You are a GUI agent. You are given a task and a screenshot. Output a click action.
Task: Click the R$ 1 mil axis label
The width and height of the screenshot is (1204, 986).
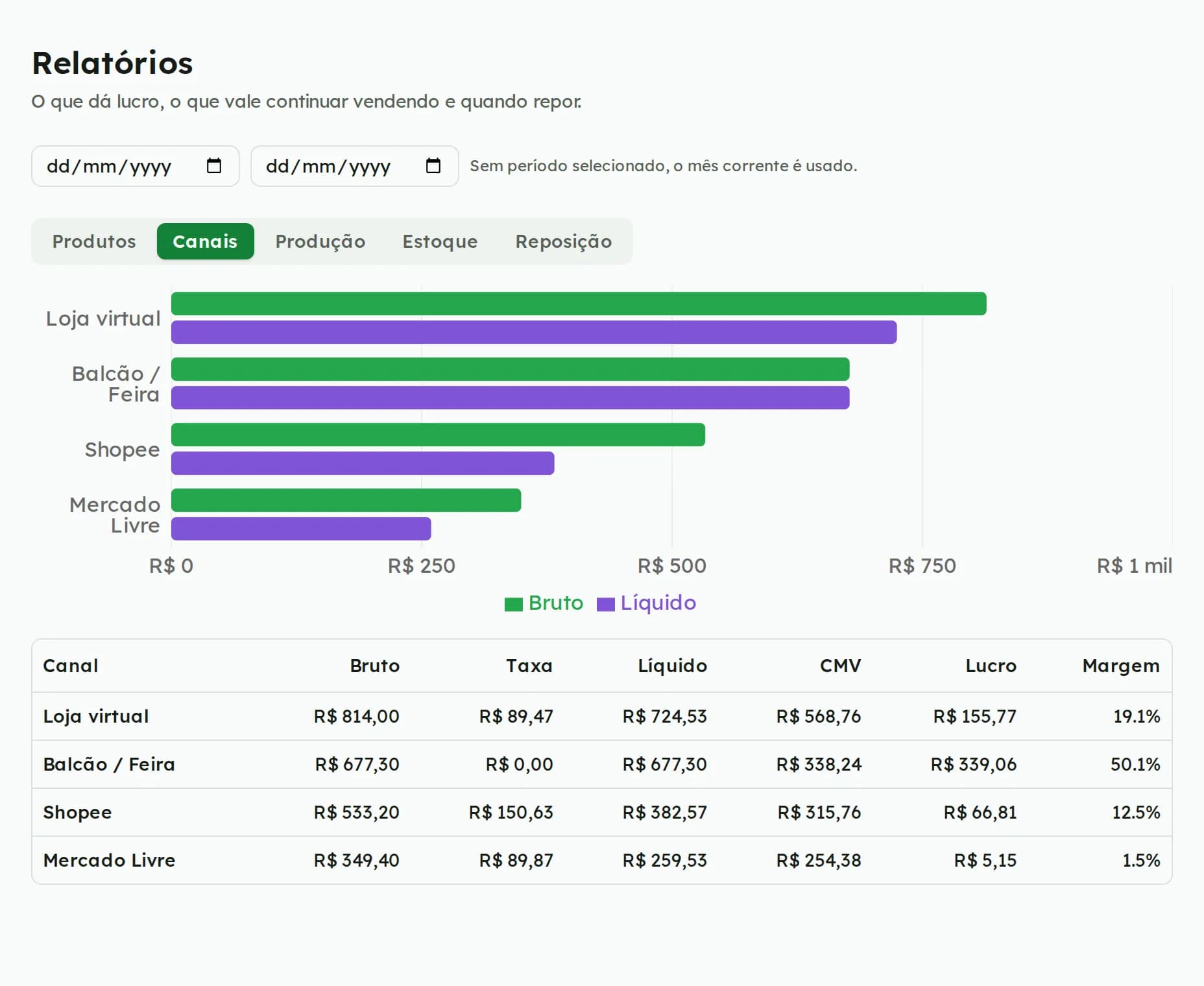[x=1135, y=566]
